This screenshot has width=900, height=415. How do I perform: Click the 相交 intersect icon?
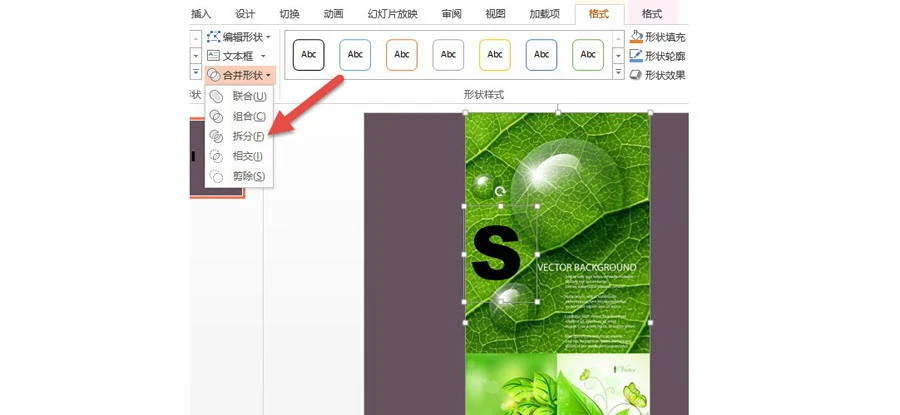216,156
